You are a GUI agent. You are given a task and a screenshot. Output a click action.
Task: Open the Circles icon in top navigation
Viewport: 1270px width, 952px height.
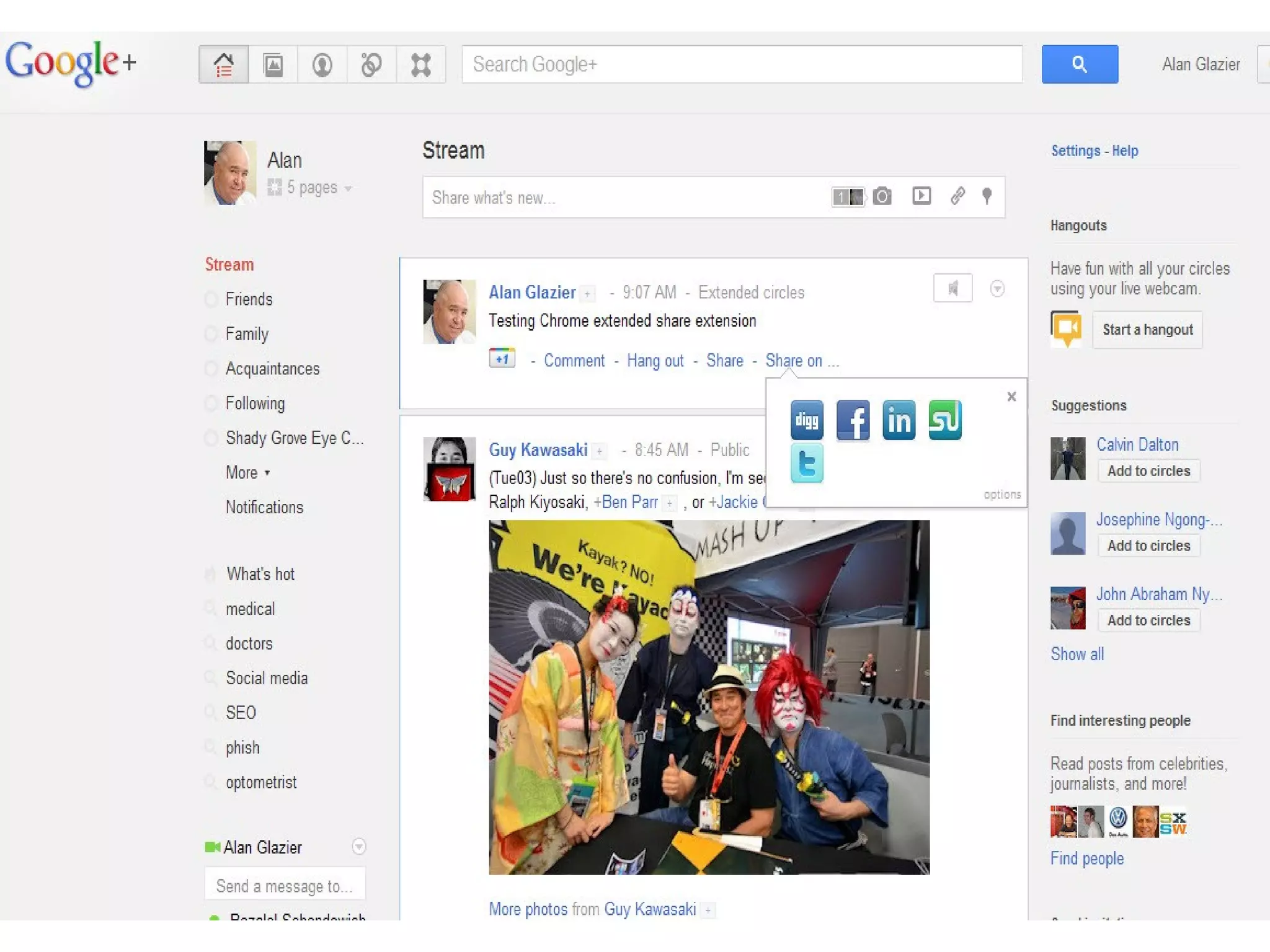(371, 64)
